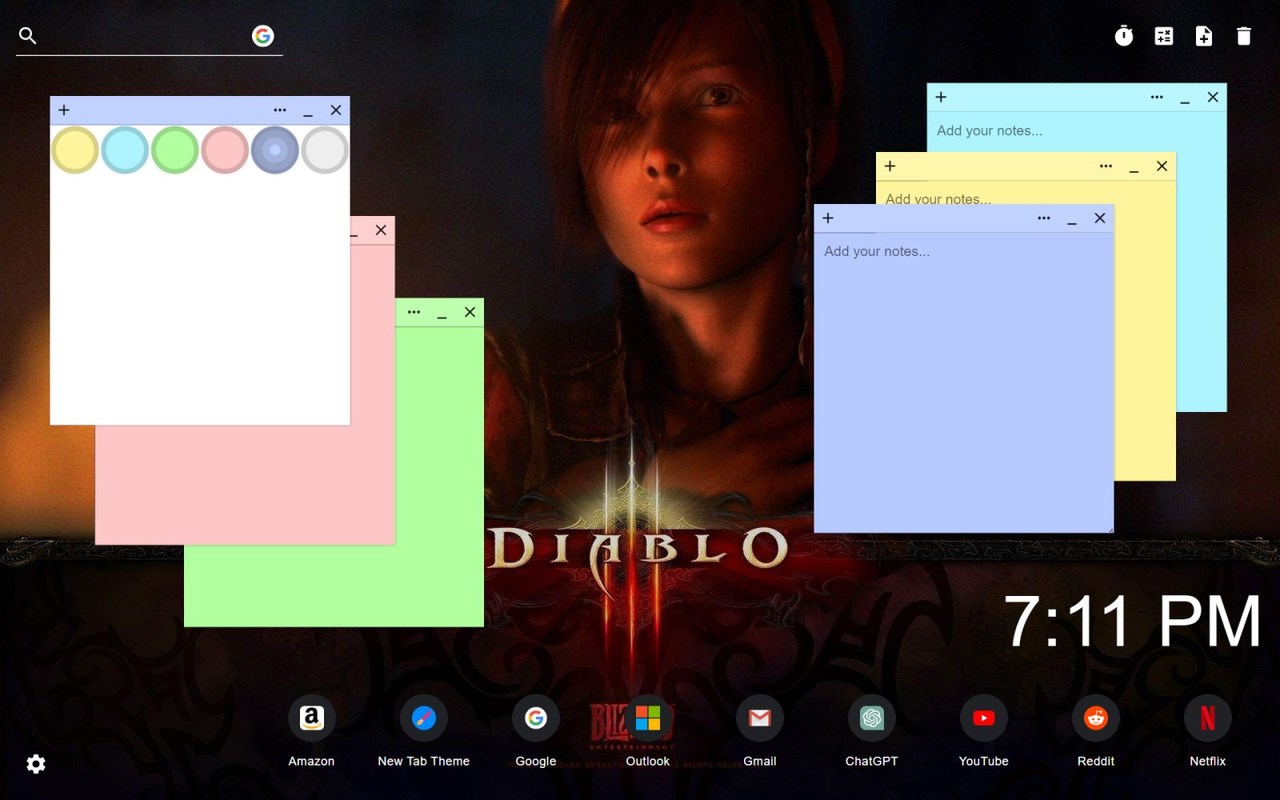
Task: Open the settings gear
Action: (36, 764)
